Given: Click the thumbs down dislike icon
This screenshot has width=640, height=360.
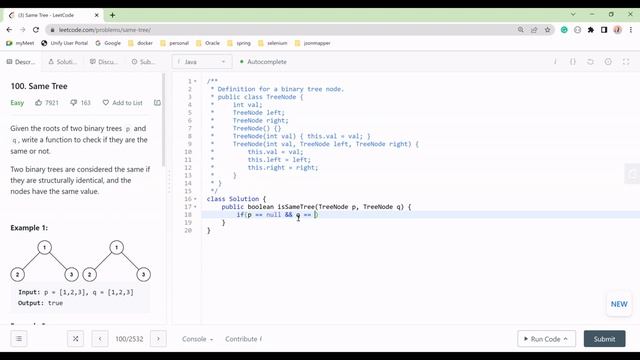Looking at the screenshot, I should pyautogui.click(x=73, y=102).
